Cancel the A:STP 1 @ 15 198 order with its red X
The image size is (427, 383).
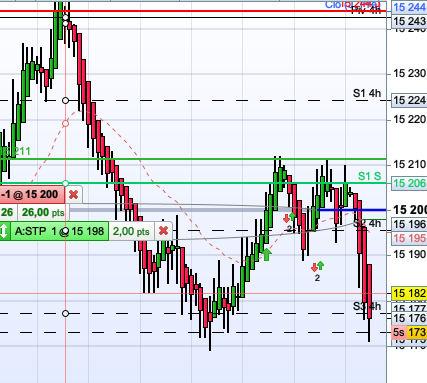(163, 231)
